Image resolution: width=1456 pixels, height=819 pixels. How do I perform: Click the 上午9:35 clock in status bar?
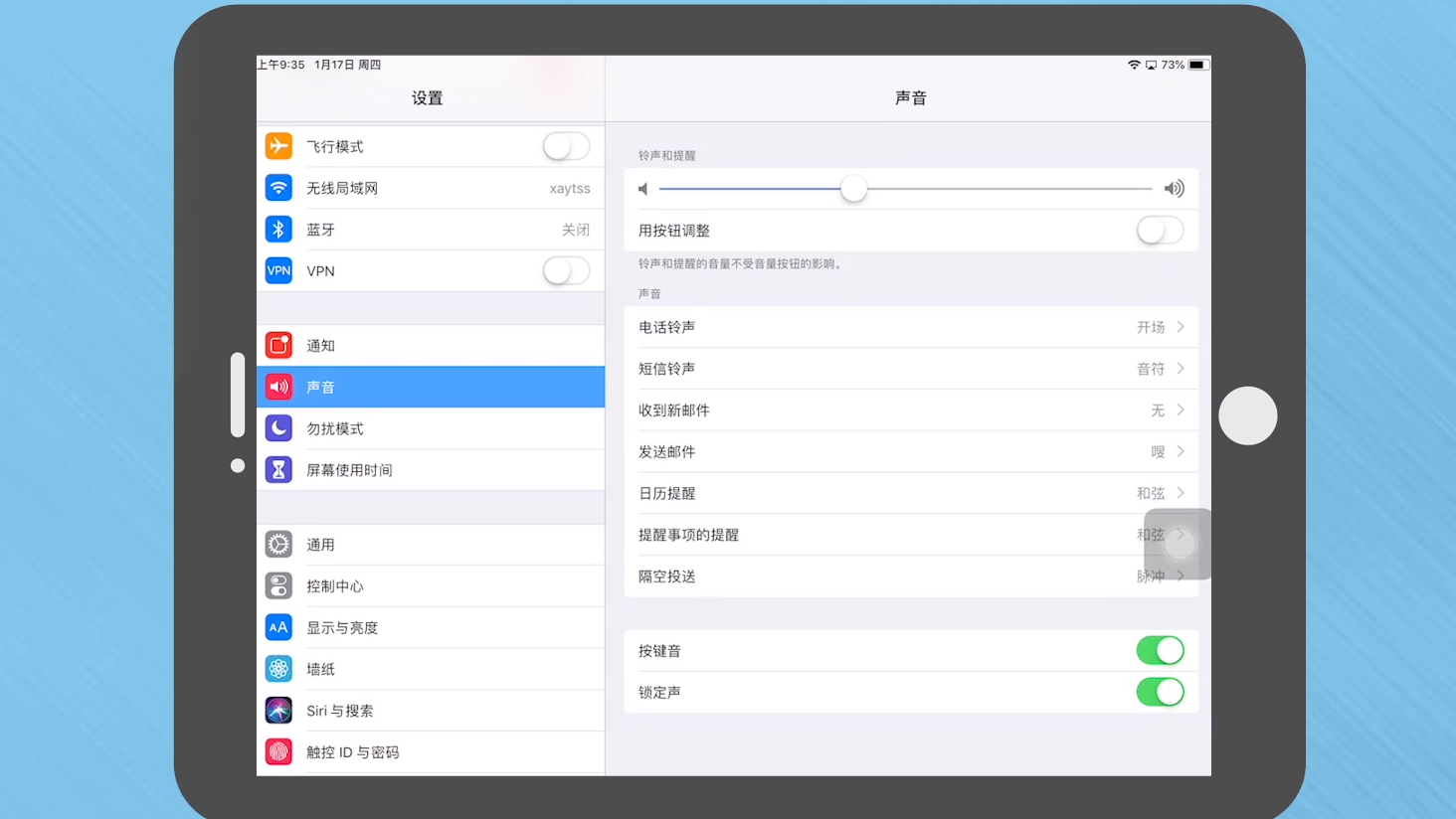281,65
